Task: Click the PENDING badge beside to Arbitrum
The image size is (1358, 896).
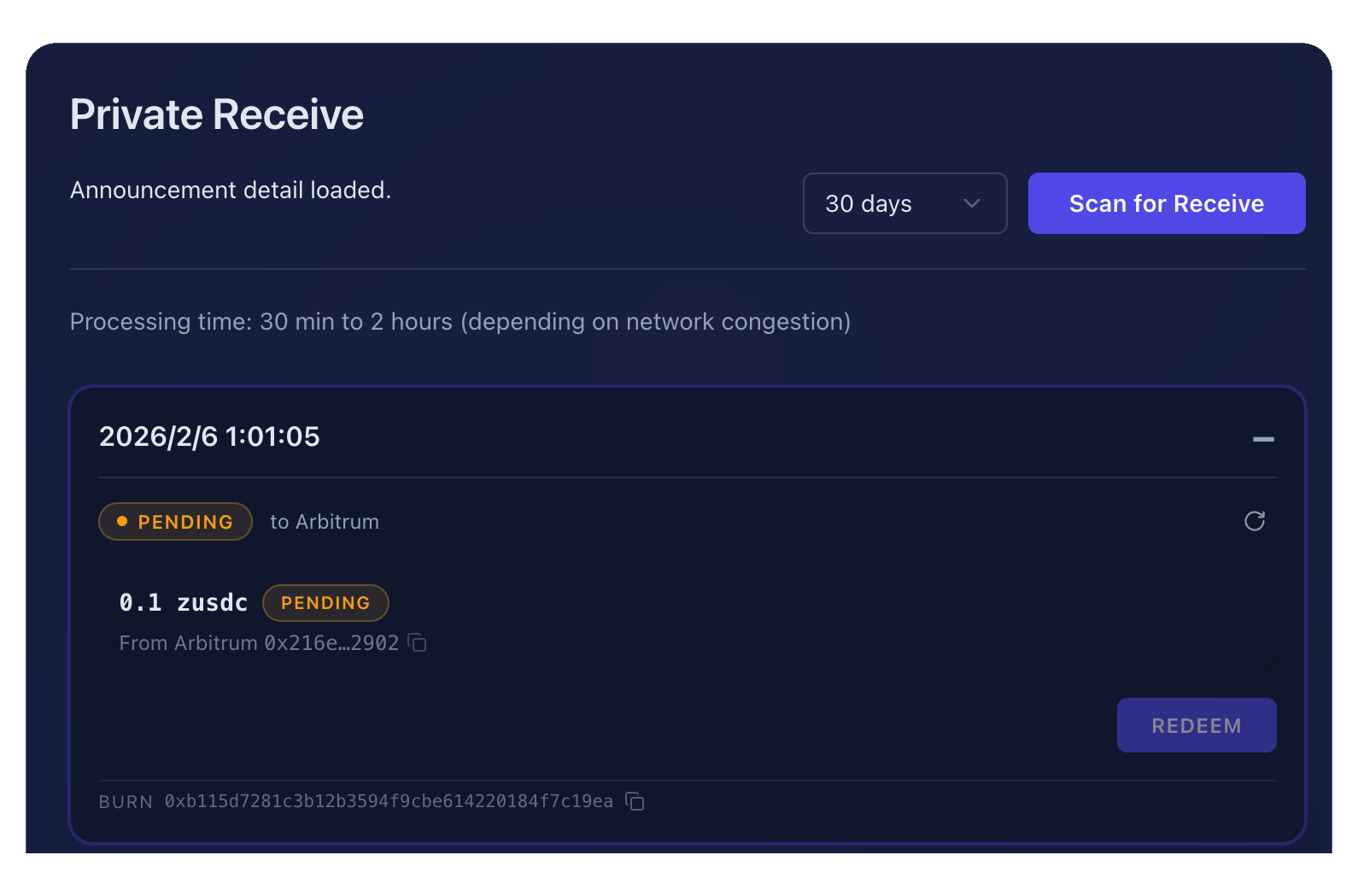Action: tap(176, 522)
